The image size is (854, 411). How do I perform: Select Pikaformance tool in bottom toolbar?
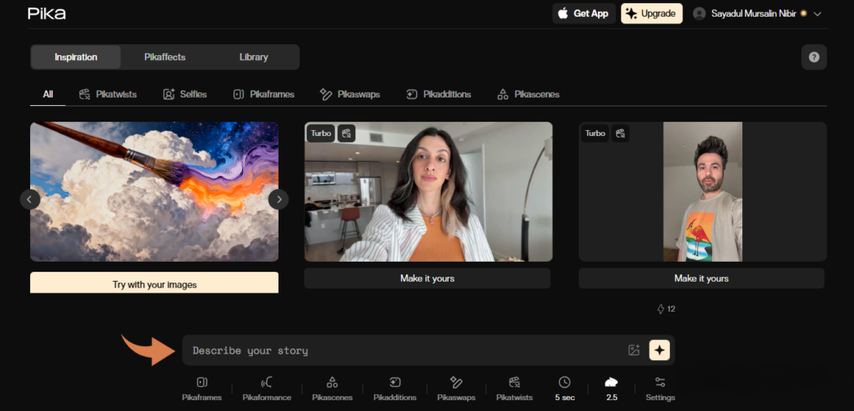(266, 388)
